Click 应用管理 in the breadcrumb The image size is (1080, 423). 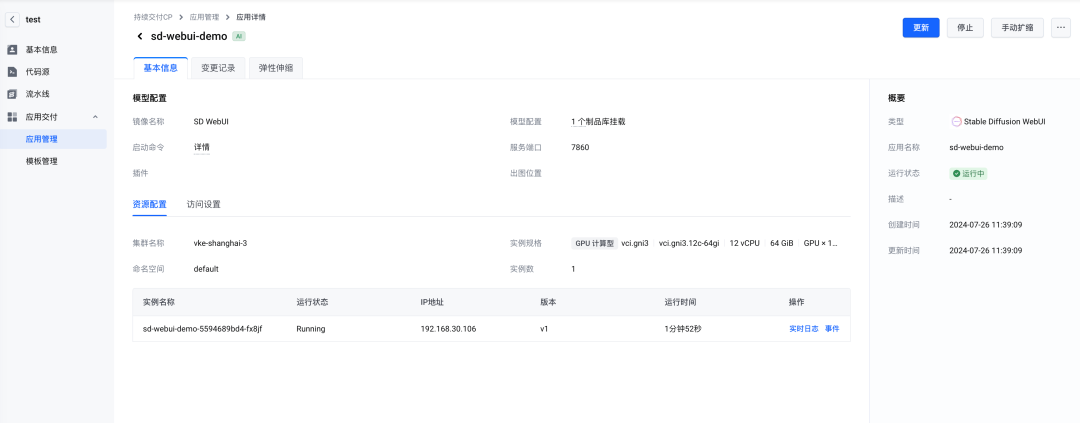(204, 17)
